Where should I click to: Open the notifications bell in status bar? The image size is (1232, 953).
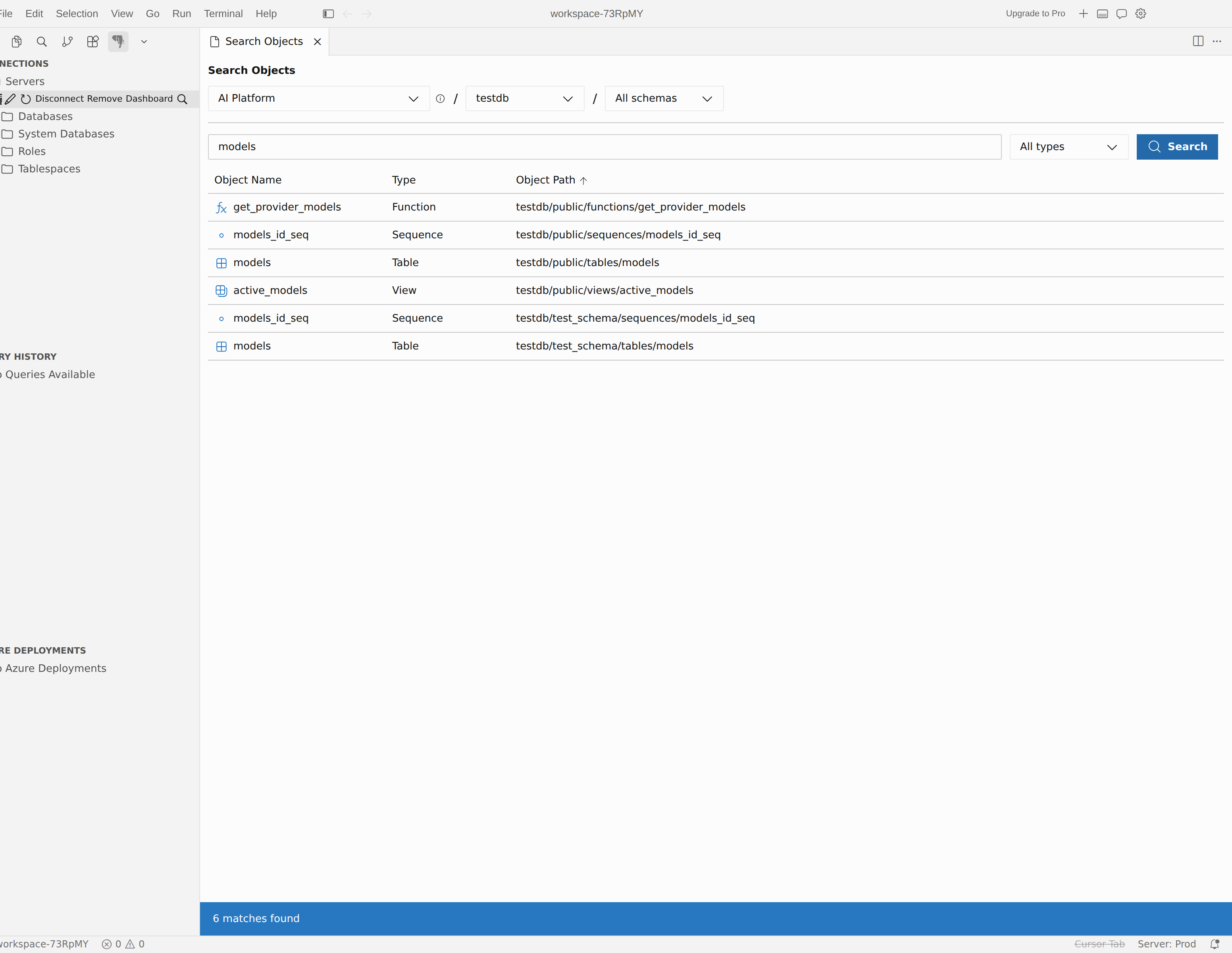[x=1215, y=944]
